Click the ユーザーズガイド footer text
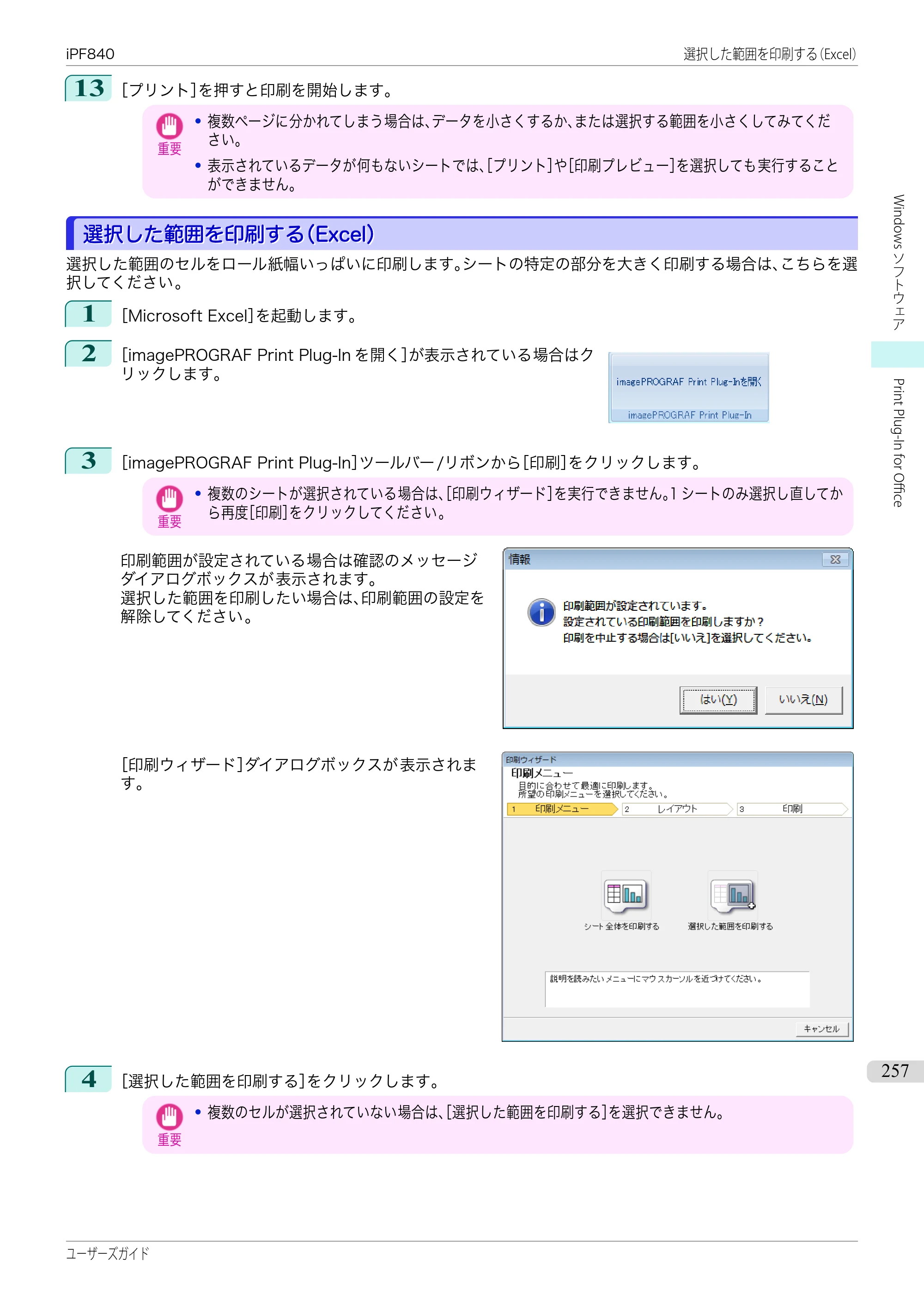This screenshot has width=924, height=1307. pyautogui.click(x=108, y=1253)
